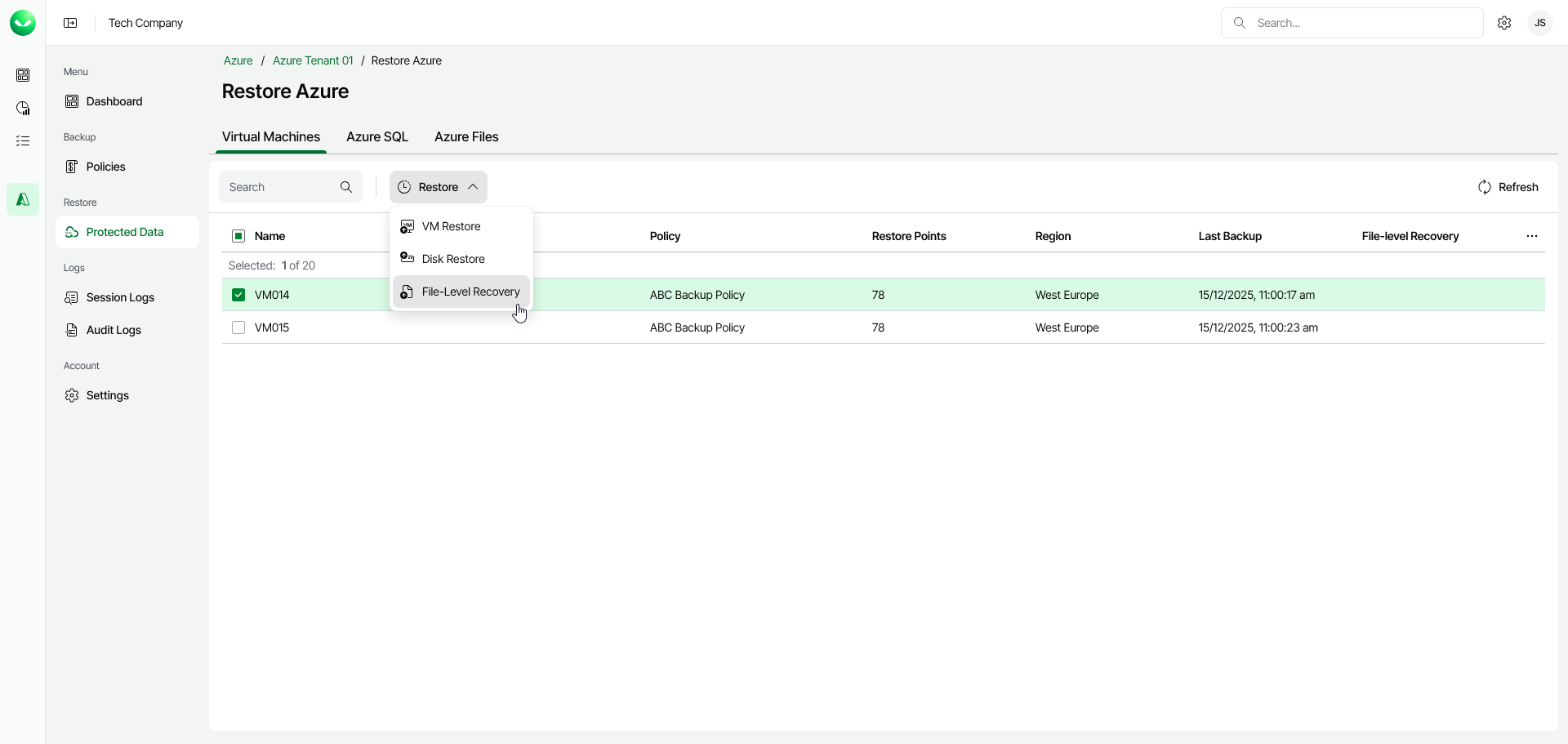The image size is (1568, 744).
Task: Open the Dashboard grid icon in the rail
Action: coord(23,75)
